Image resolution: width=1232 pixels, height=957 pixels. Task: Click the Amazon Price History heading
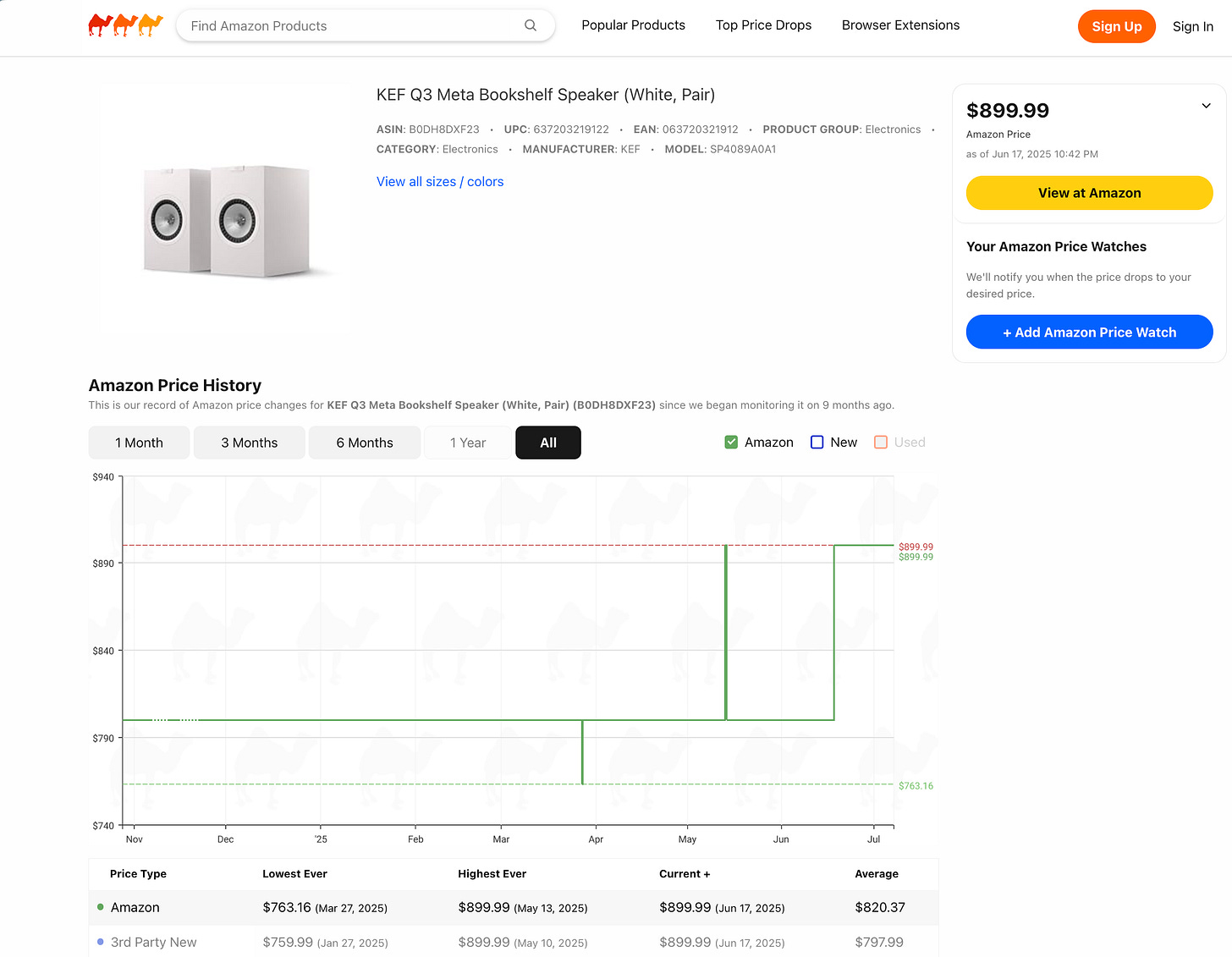click(175, 385)
